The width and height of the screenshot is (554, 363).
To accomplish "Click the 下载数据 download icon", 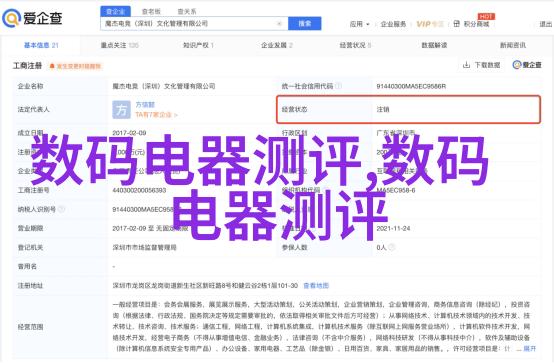I will (466, 65).
